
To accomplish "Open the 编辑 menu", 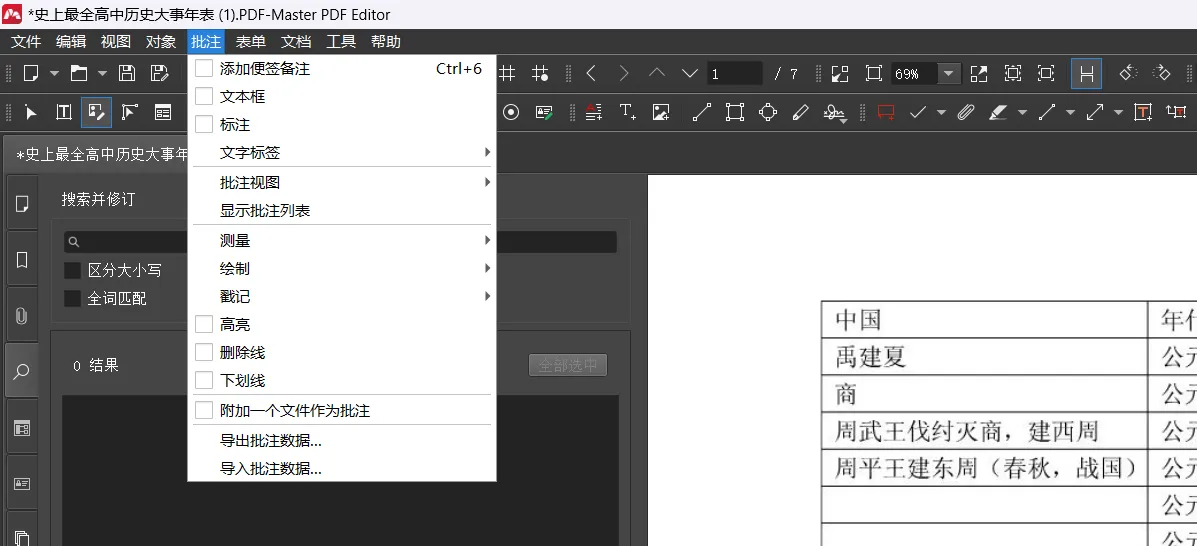I will 71,41.
